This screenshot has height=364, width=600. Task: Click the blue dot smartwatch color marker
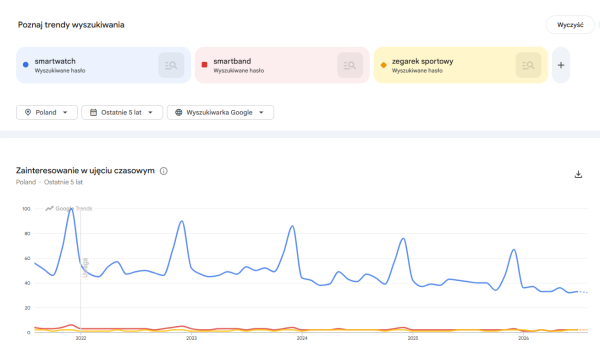[x=26, y=65]
